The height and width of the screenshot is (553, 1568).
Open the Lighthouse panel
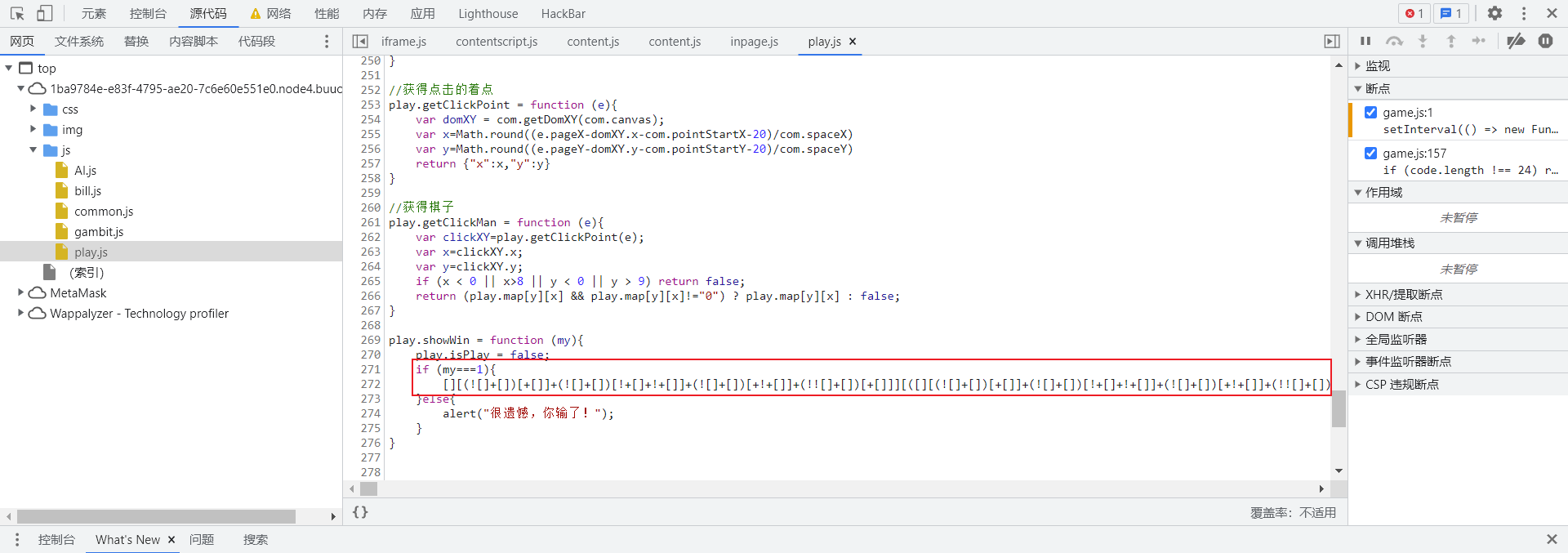click(488, 13)
